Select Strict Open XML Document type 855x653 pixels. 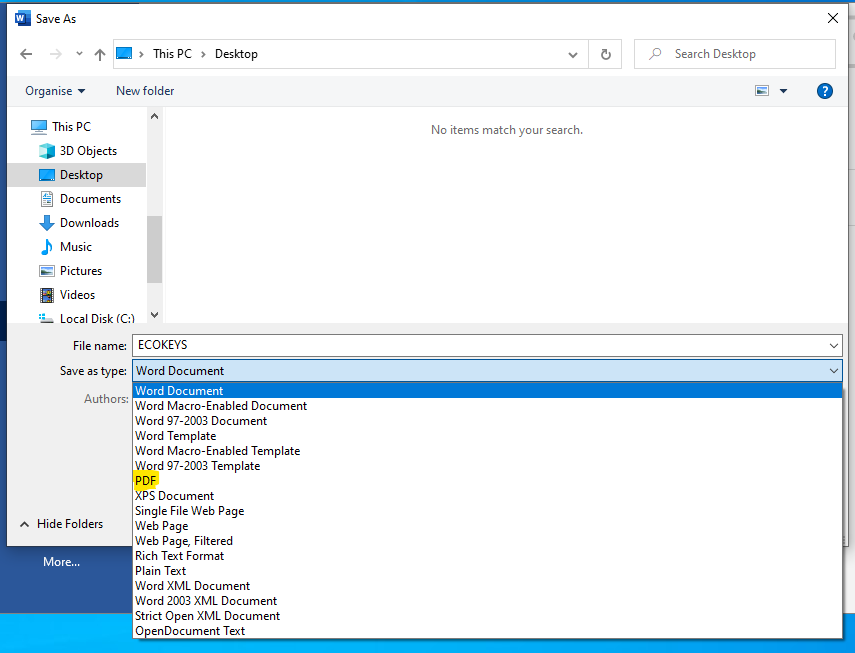(487, 616)
